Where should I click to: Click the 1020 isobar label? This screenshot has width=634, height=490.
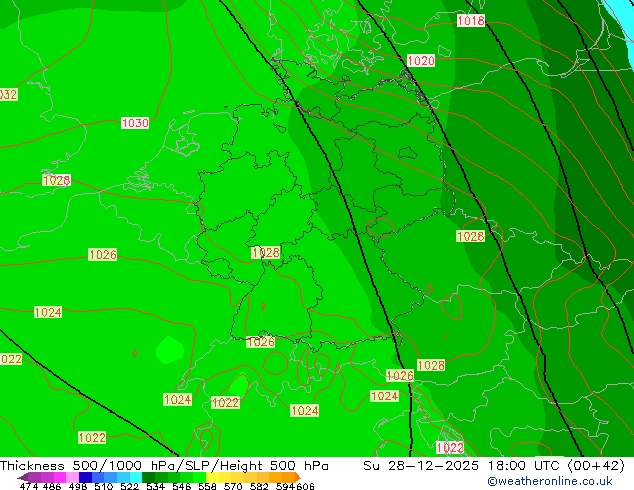point(421,61)
